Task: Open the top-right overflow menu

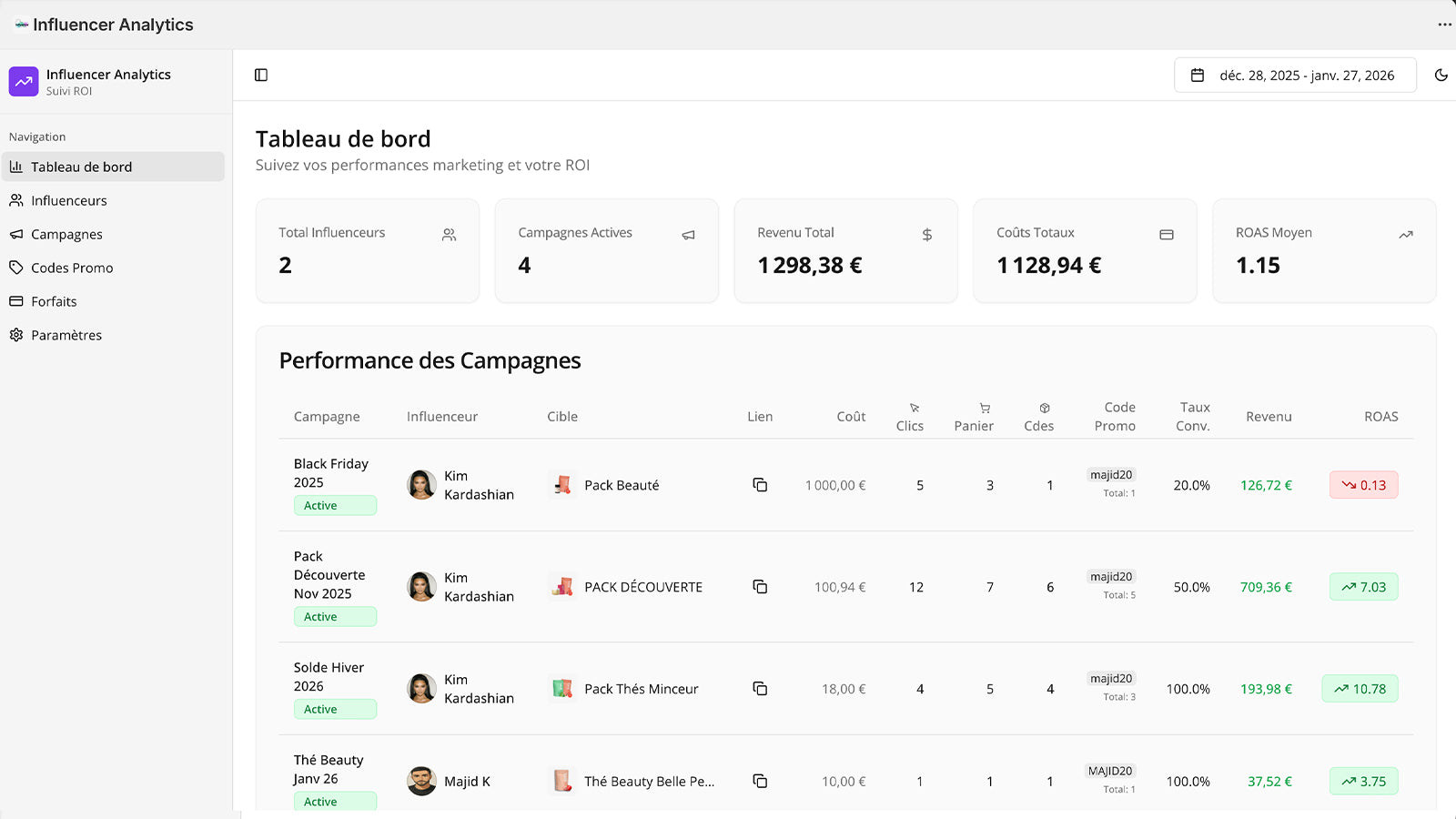Action: coord(1443,25)
